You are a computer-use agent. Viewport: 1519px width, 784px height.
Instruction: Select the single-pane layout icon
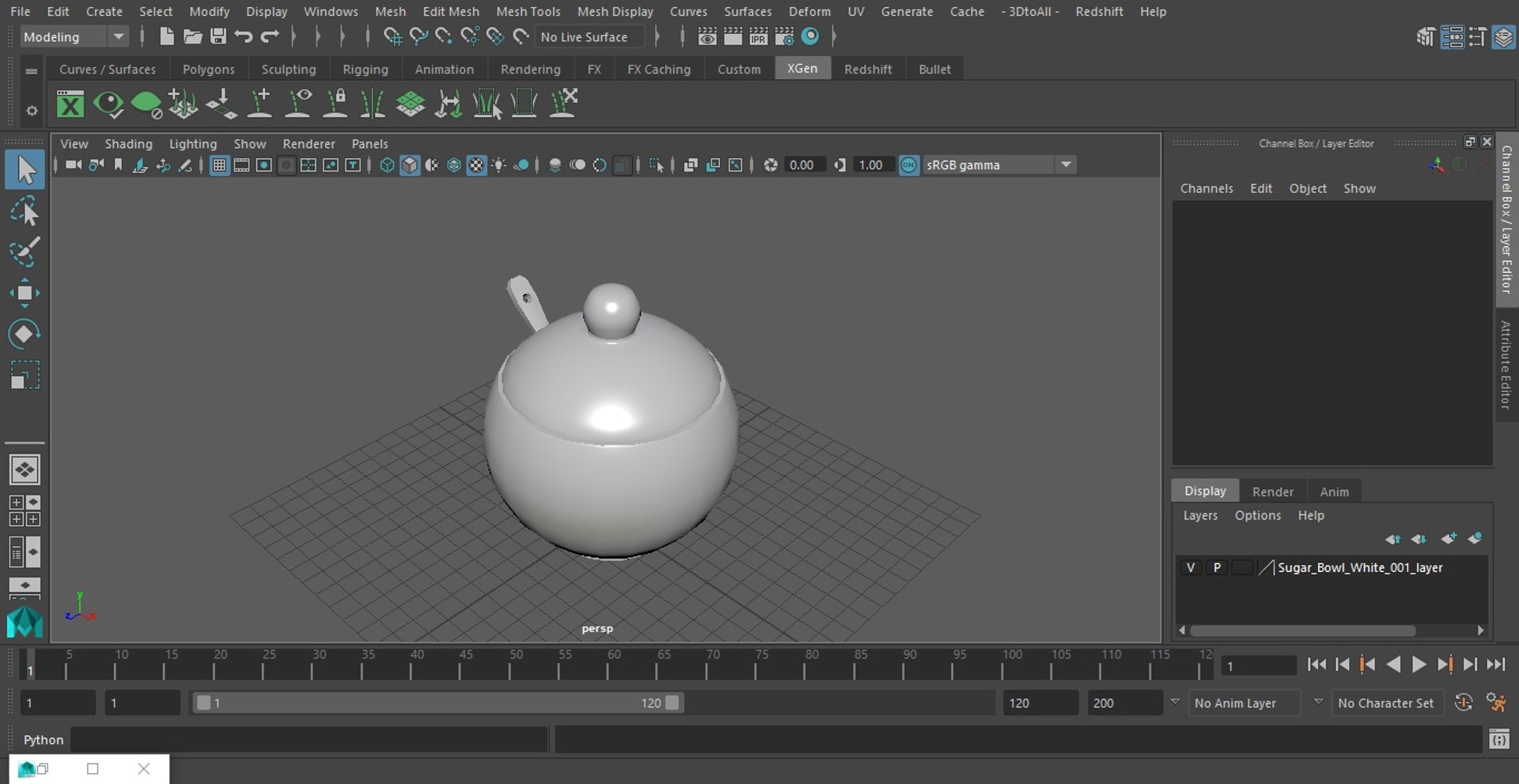(25, 470)
